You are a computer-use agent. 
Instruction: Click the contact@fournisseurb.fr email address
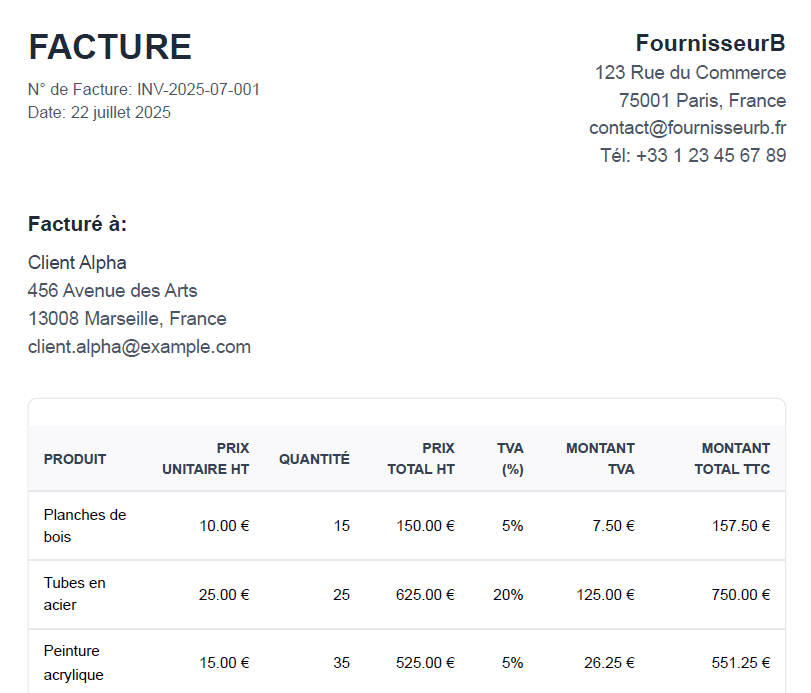coord(687,128)
